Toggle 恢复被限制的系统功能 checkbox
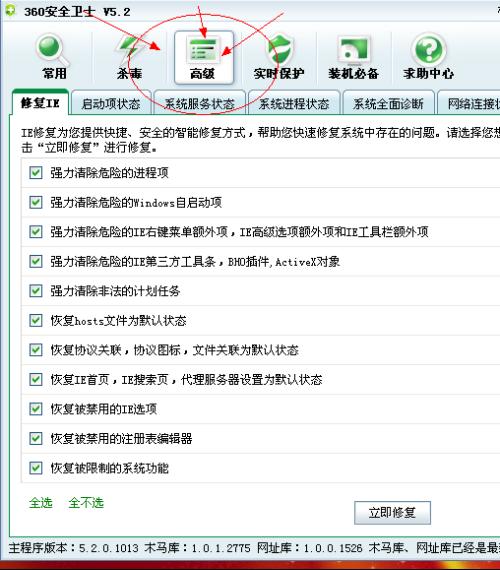The height and width of the screenshot is (570, 500). tap(36, 467)
